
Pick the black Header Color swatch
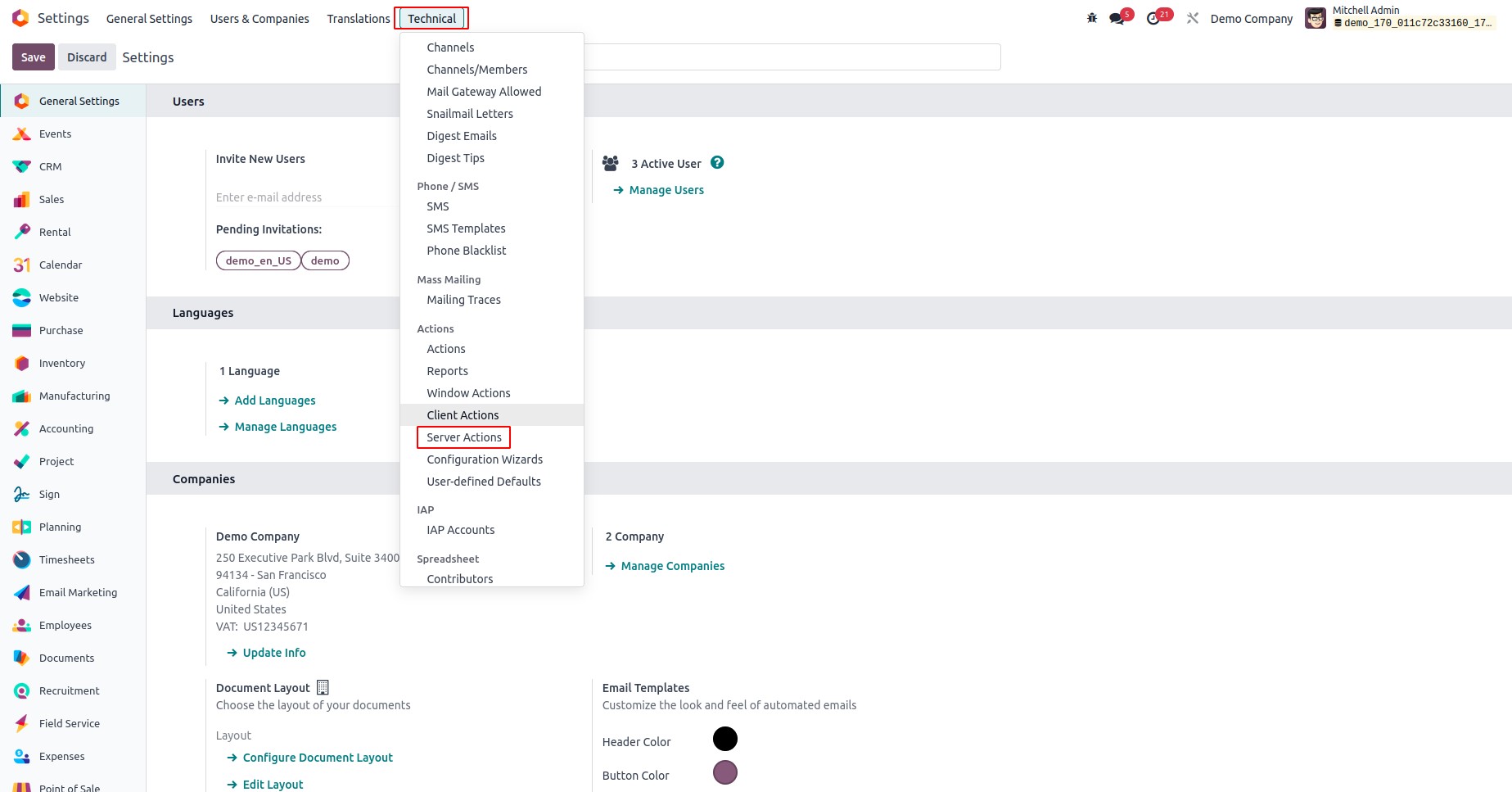click(725, 739)
